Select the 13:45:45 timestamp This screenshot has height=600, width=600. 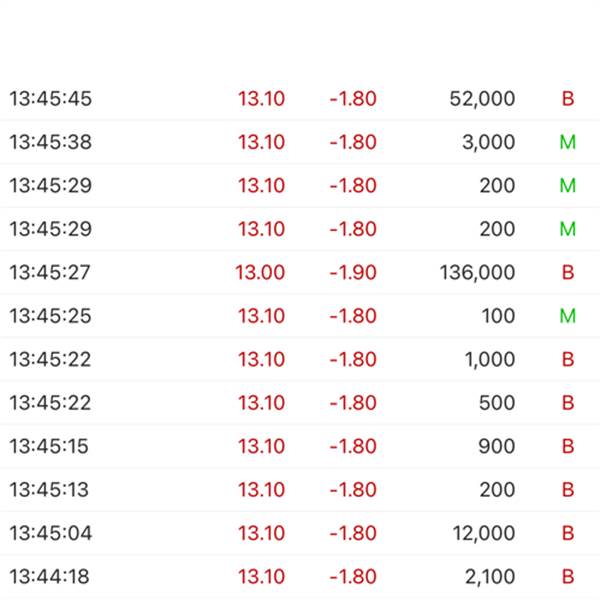(51, 99)
